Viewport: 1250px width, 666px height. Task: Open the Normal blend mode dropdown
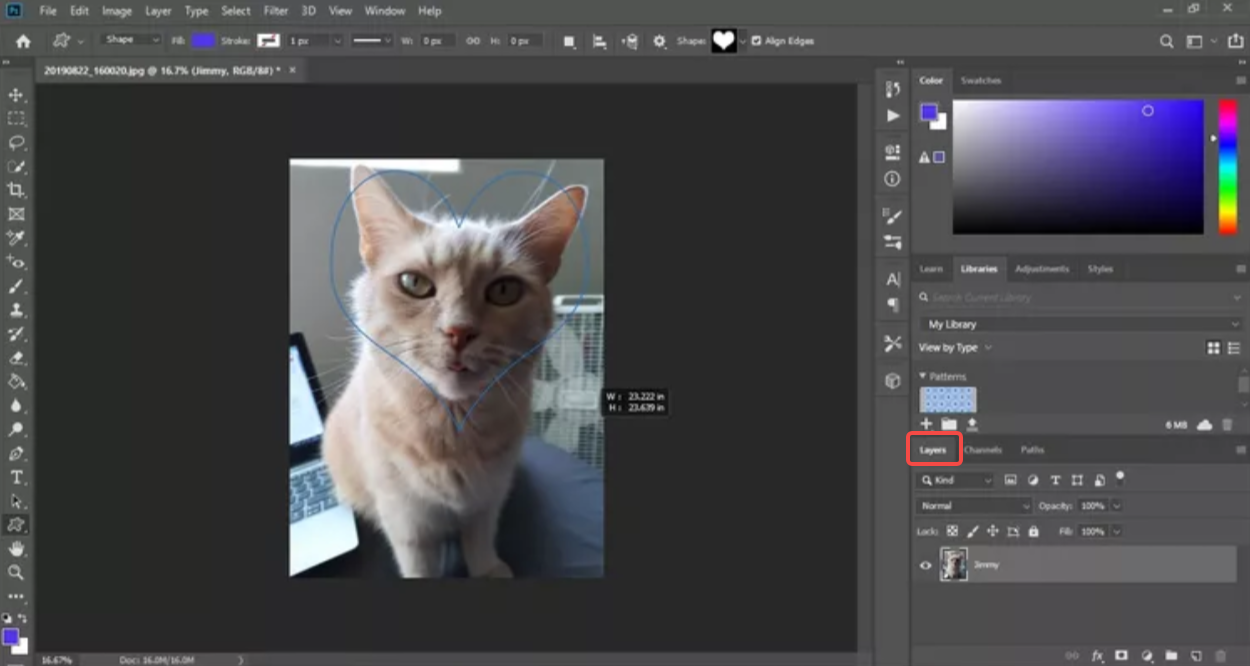[x=972, y=505]
